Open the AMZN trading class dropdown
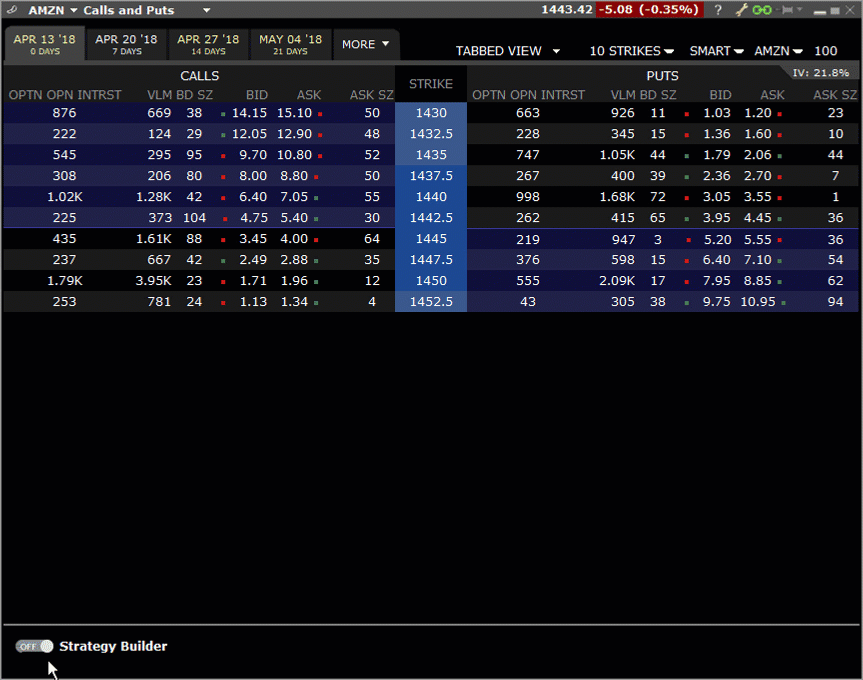Viewport: 863px width, 680px height. 778,51
